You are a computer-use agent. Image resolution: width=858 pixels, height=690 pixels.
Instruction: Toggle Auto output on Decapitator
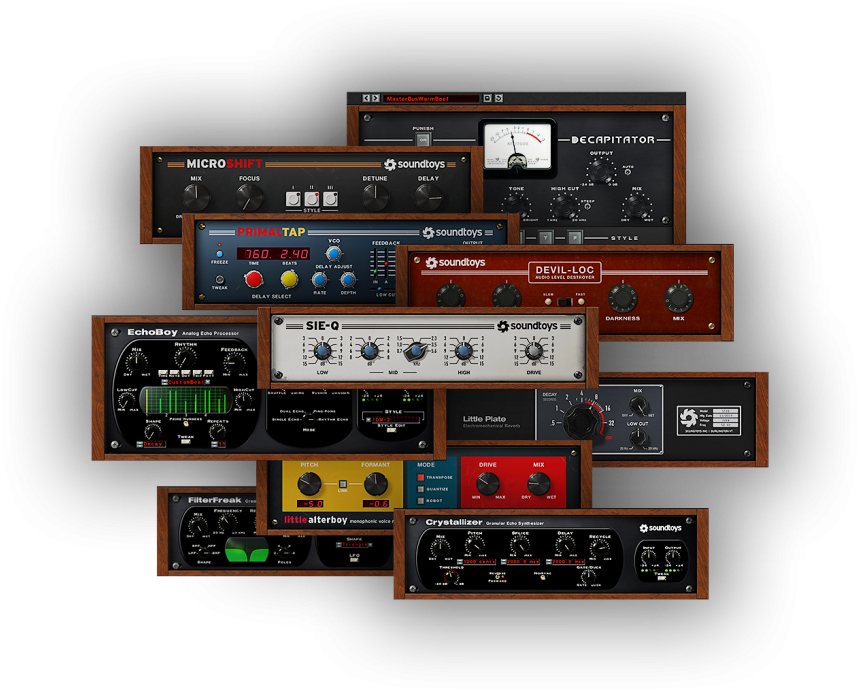point(628,172)
